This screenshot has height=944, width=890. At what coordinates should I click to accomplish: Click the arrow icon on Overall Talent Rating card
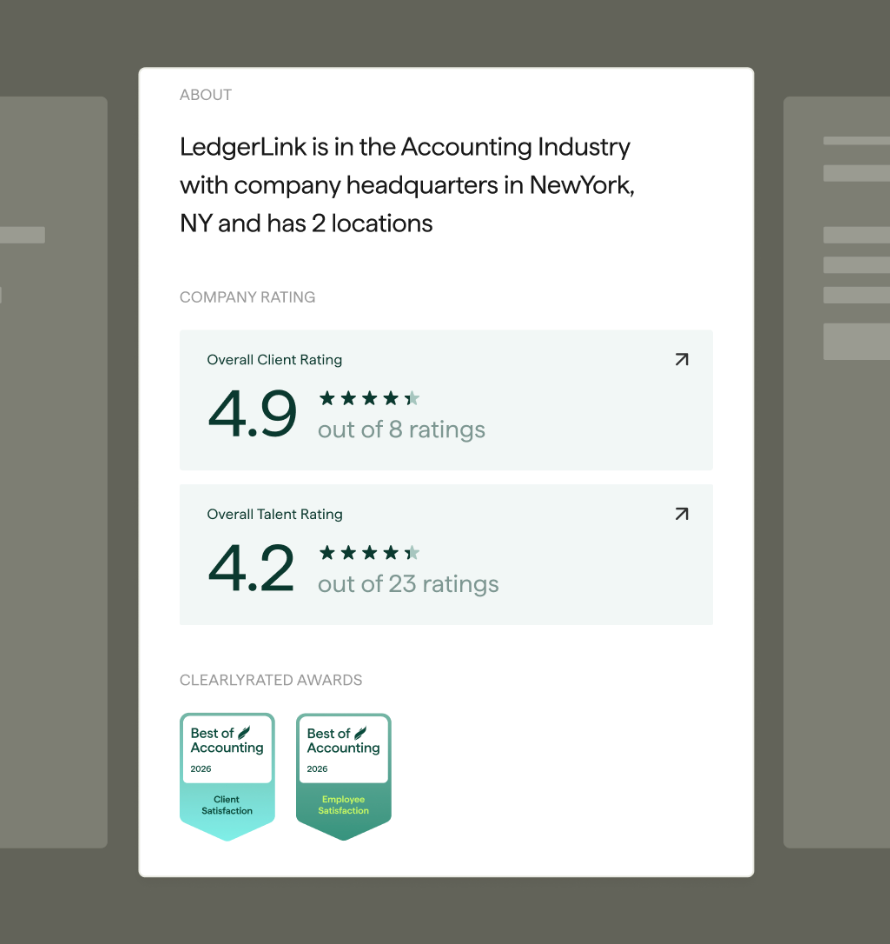coord(682,513)
